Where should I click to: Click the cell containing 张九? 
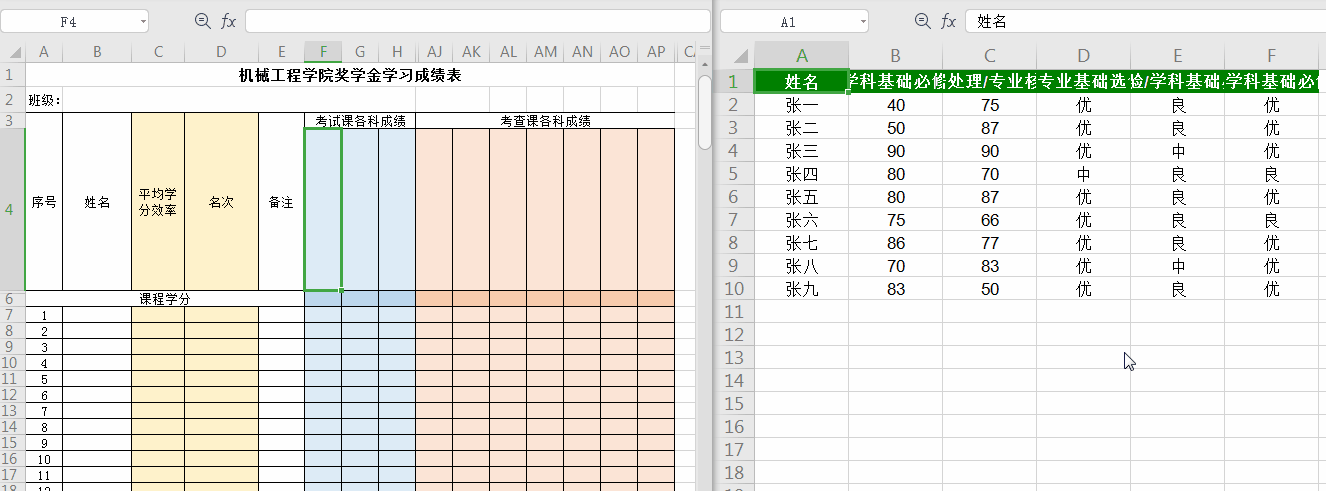[802, 289]
